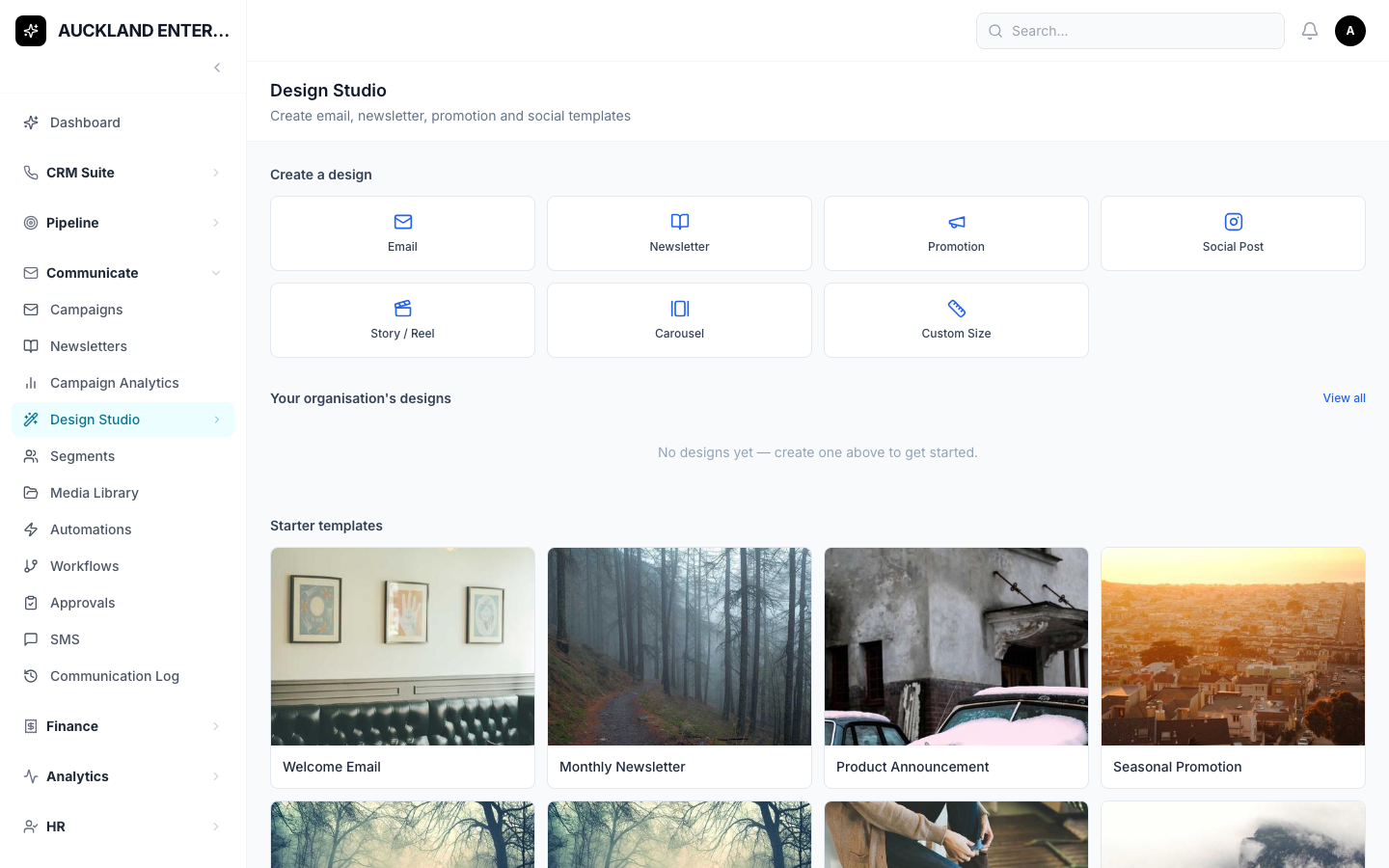
Task: Open Newsletters in the sidebar
Action: [123, 346]
